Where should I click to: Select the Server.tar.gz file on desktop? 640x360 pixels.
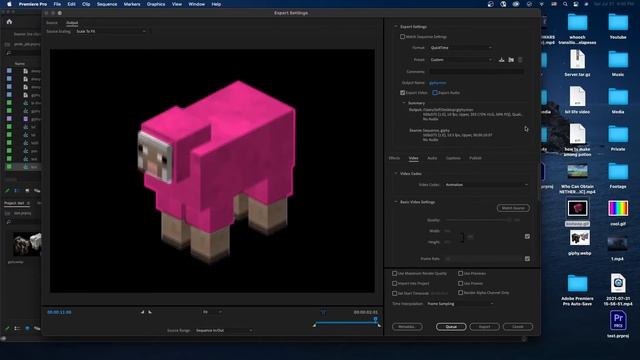coord(577,64)
